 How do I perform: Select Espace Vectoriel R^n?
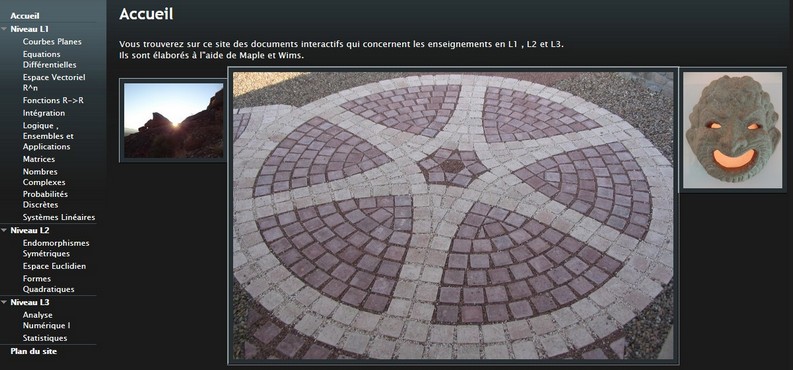[x=54, y=83]
